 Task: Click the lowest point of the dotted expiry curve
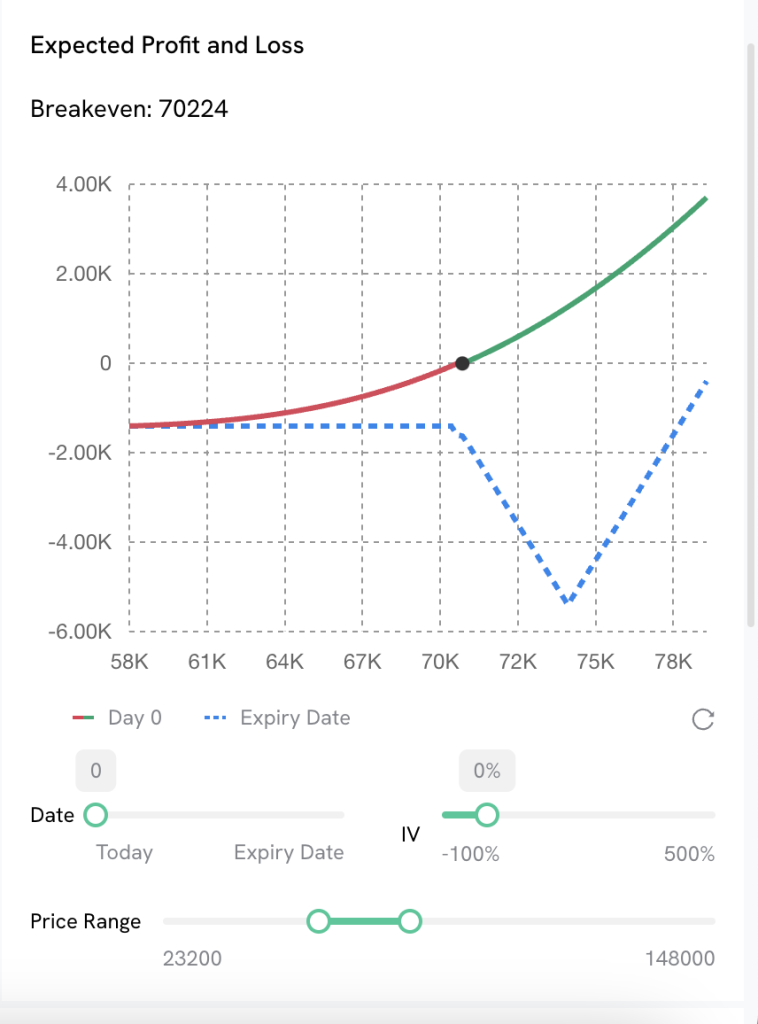click(566, 602)
